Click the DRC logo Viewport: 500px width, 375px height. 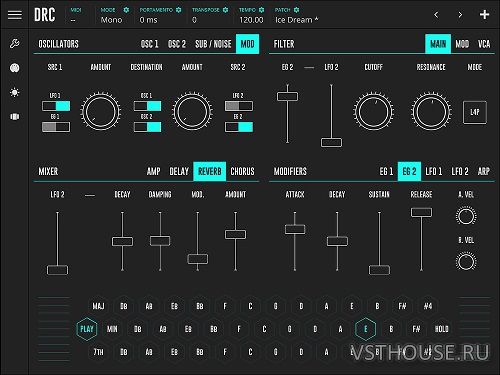[44, 15]
